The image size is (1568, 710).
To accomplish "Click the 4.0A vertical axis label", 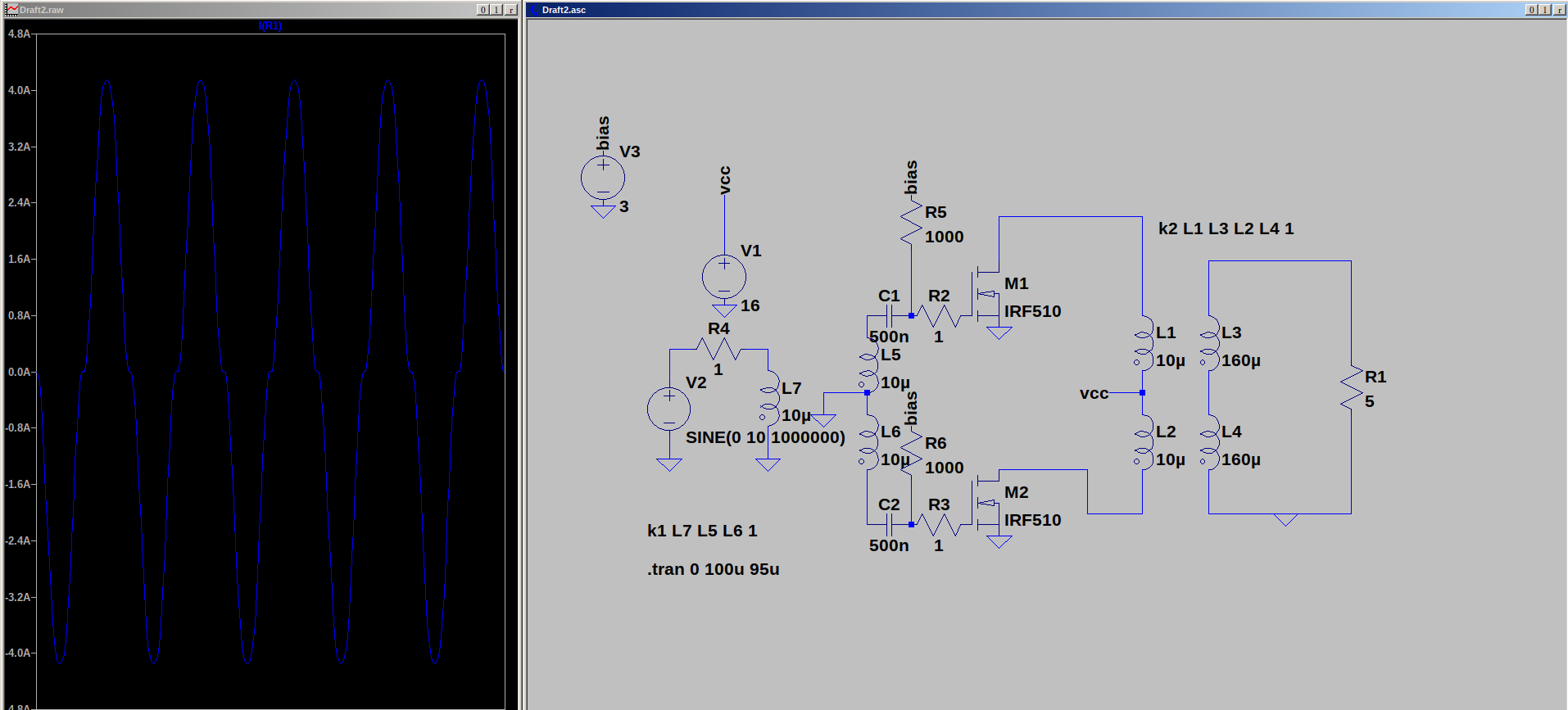I will click(x=19, y=90).
